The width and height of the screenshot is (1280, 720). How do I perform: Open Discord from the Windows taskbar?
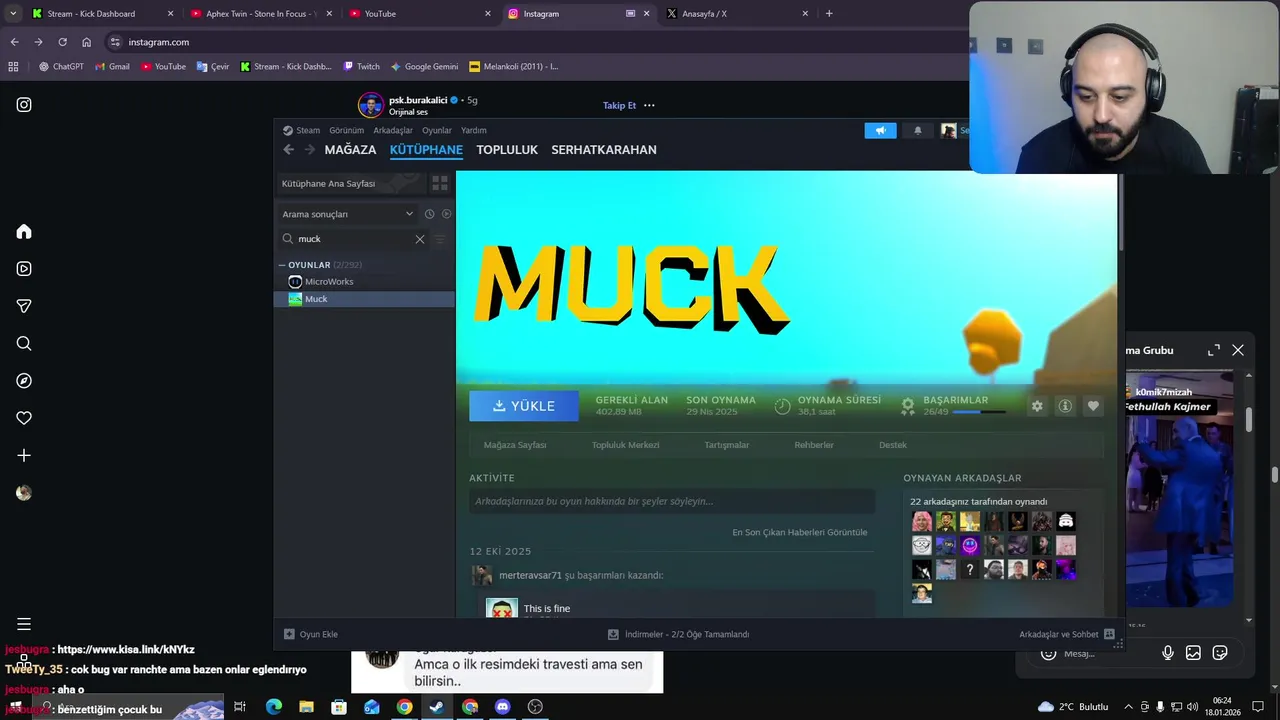[503, 707]
